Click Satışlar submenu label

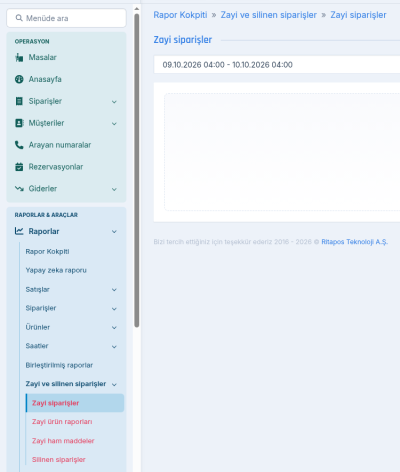(x=37, y=289)
